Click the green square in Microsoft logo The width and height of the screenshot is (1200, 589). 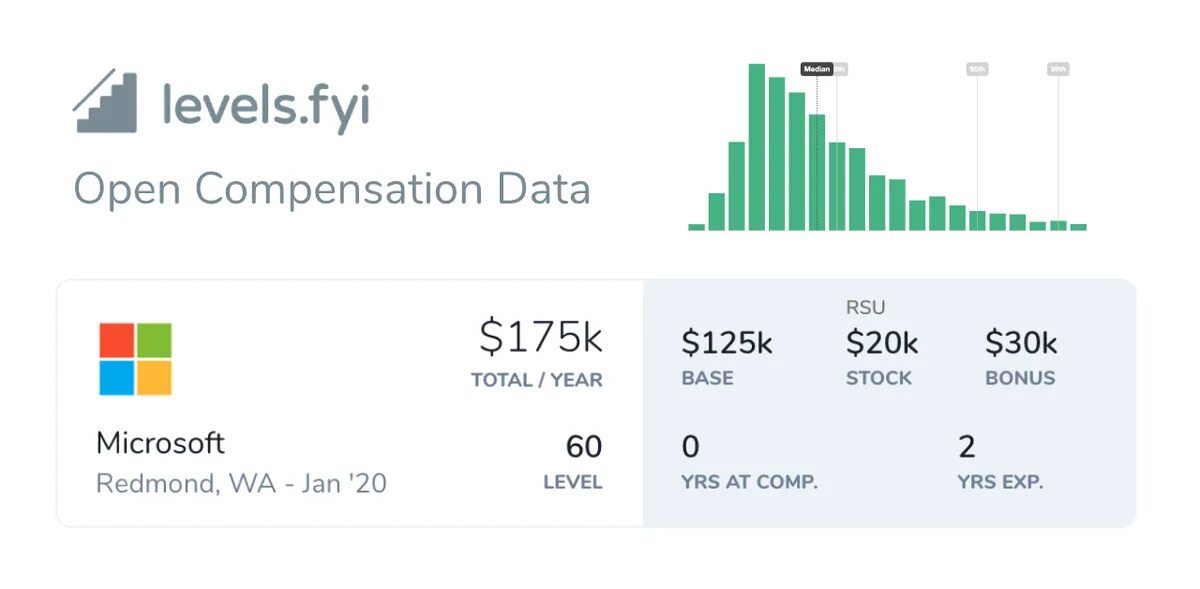(x=154, y=340)
